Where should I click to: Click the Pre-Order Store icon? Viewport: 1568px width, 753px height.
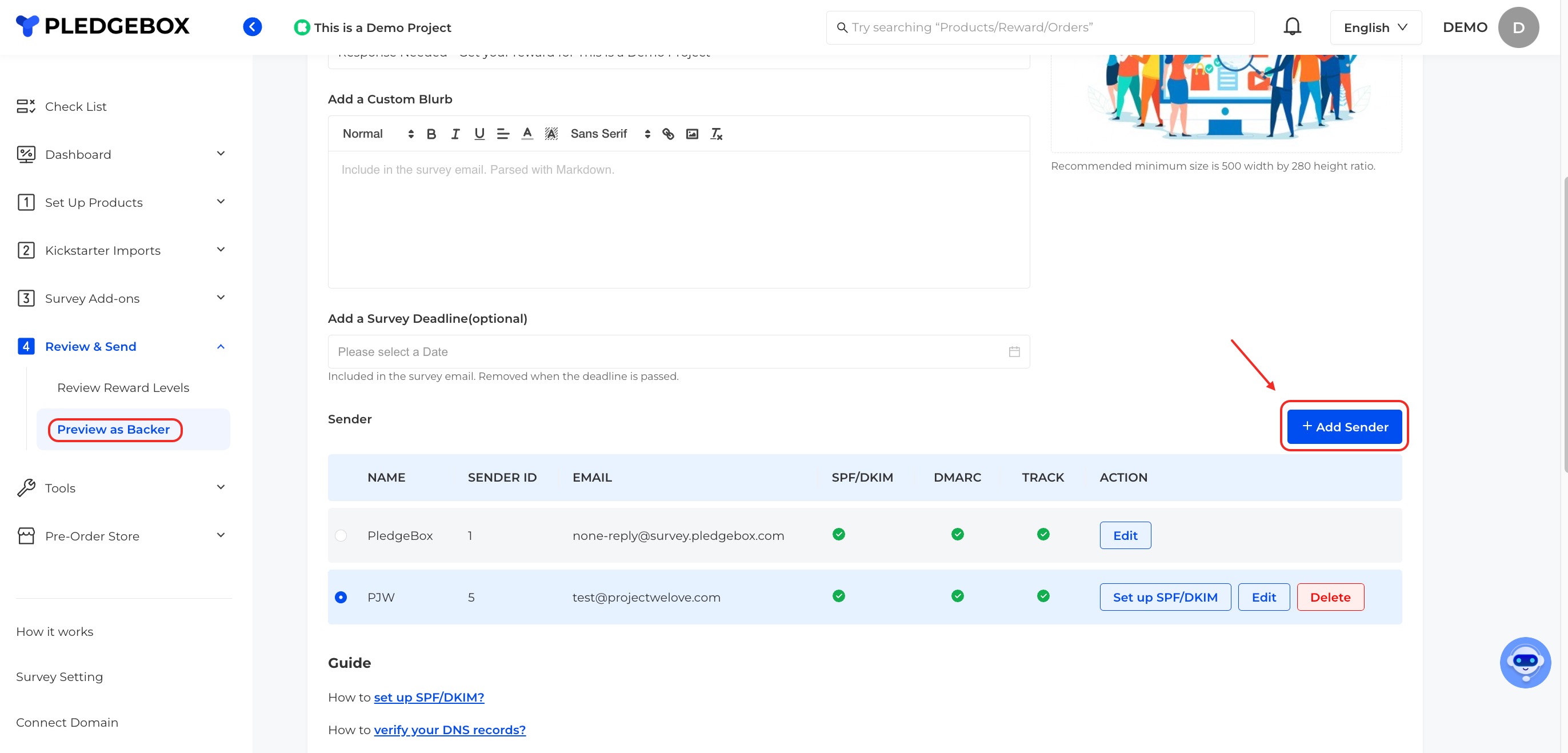[x=26, y=536]
